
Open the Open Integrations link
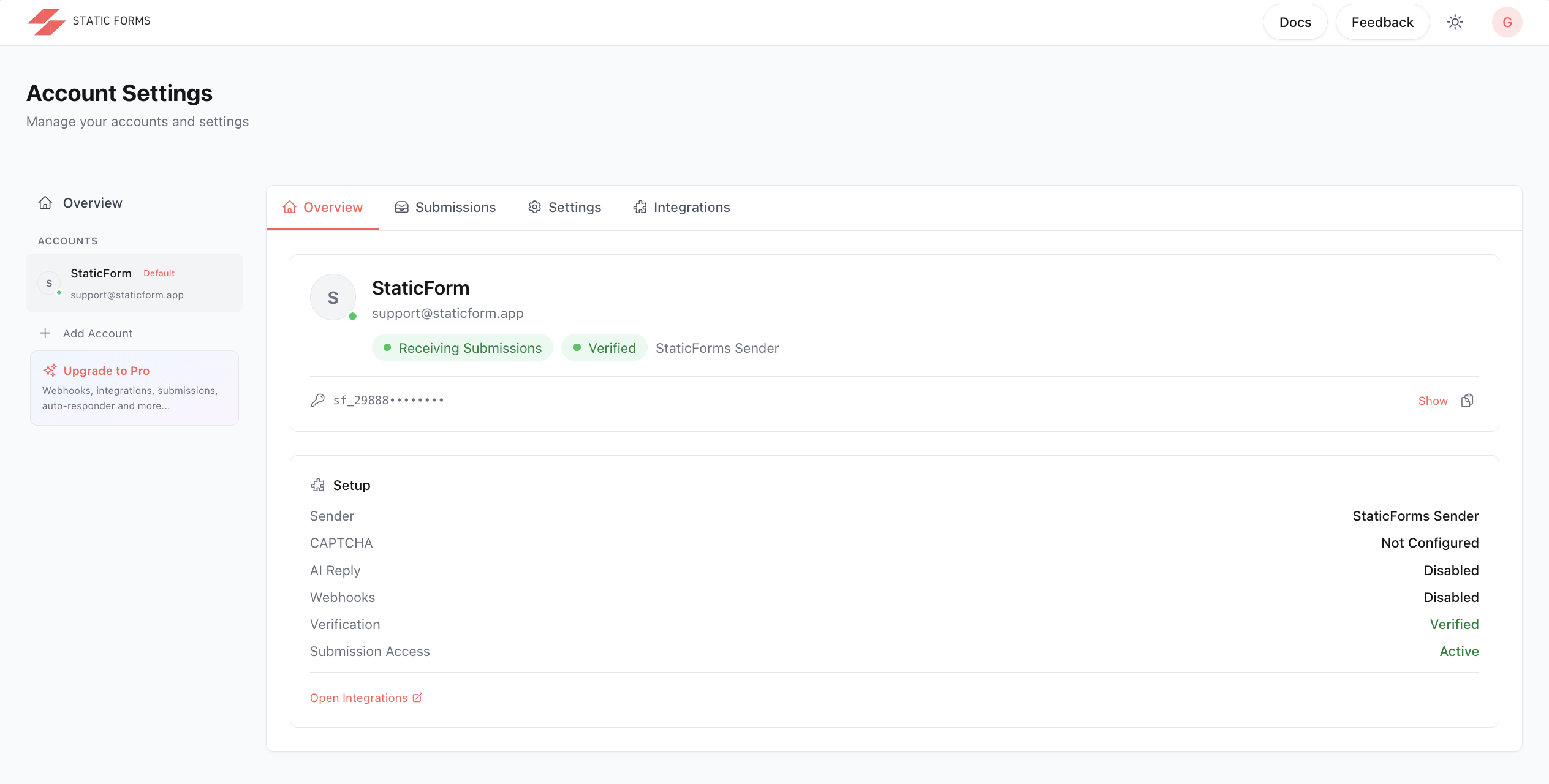[x=366, y=698]
